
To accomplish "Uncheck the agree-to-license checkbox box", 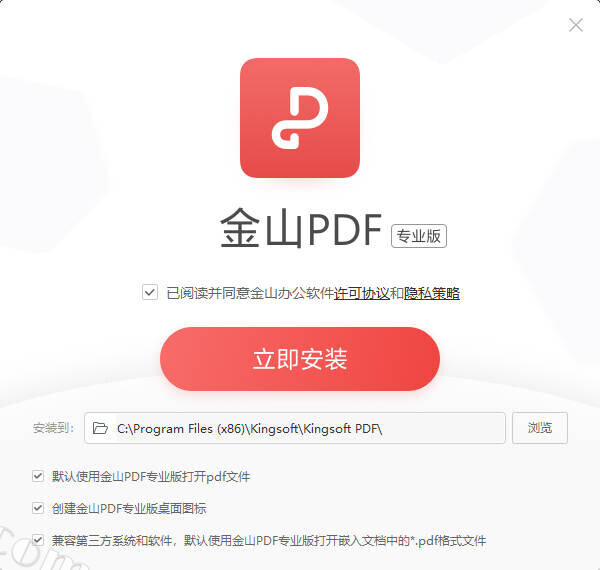I will pyautogui.click(x=150, y=292).
